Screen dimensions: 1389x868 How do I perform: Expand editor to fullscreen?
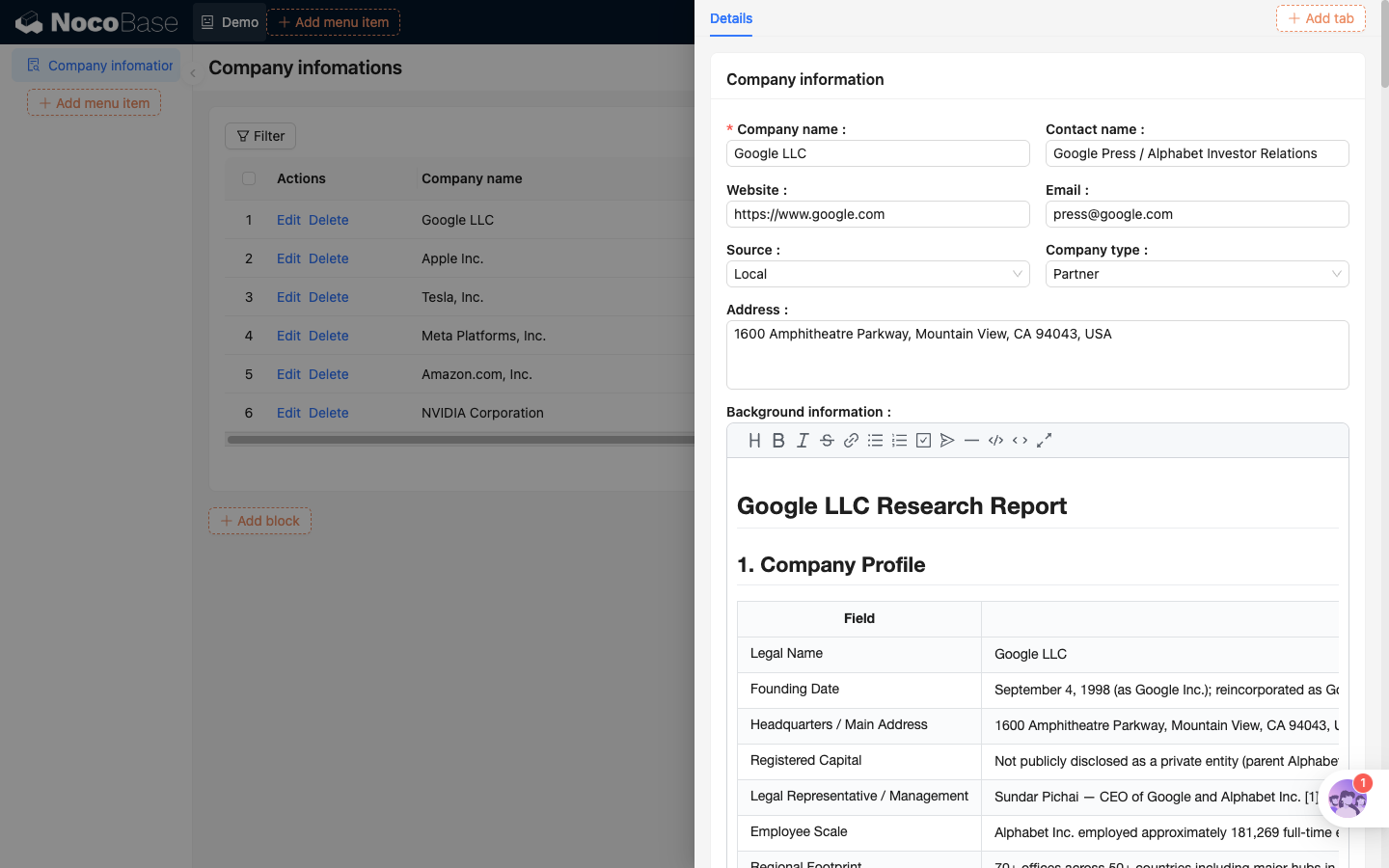point(1044,441)
